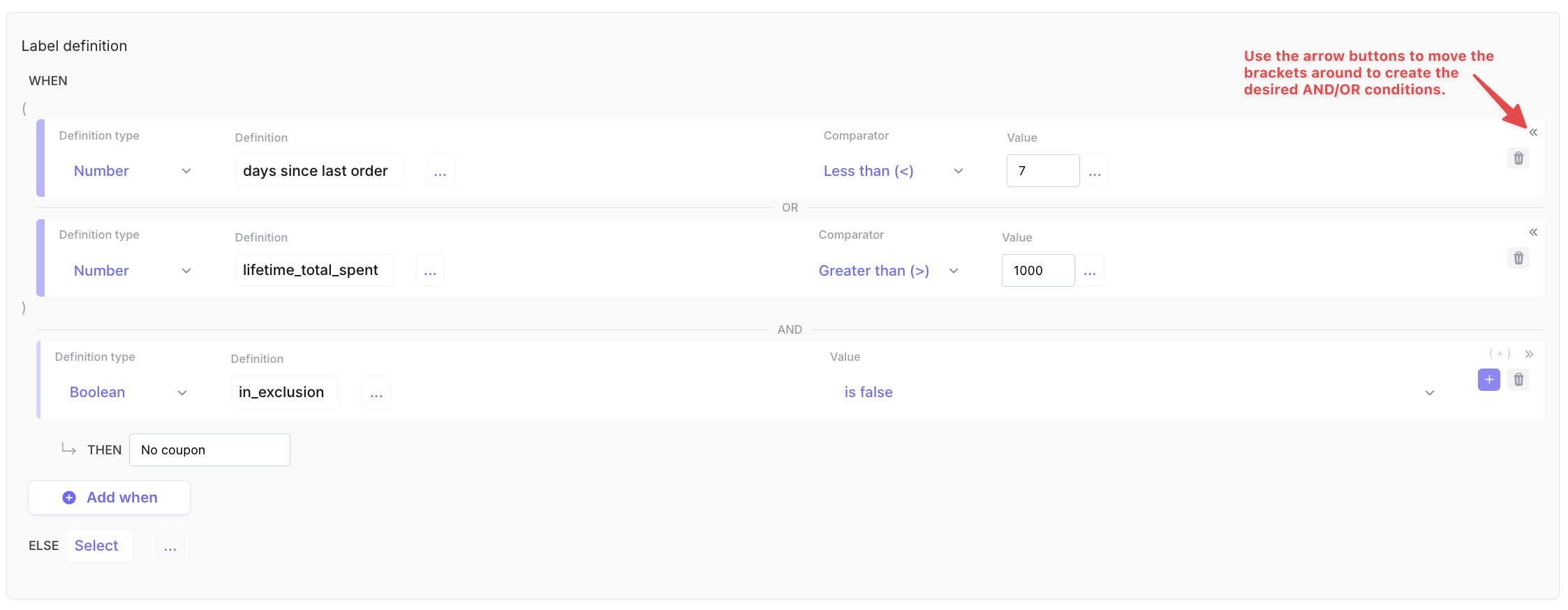
Task: Click the in_exclusion definition
Action: pos(285,392)
